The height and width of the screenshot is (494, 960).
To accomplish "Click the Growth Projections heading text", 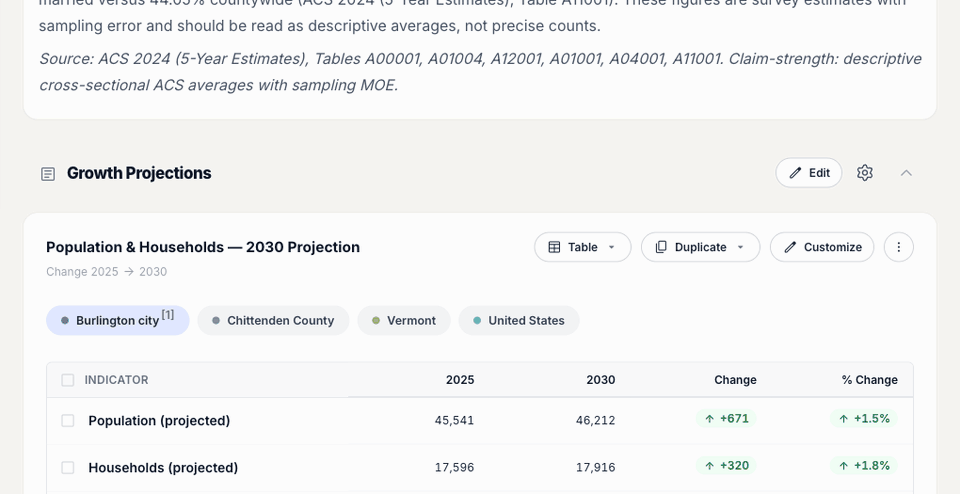I will coord(139,173).
